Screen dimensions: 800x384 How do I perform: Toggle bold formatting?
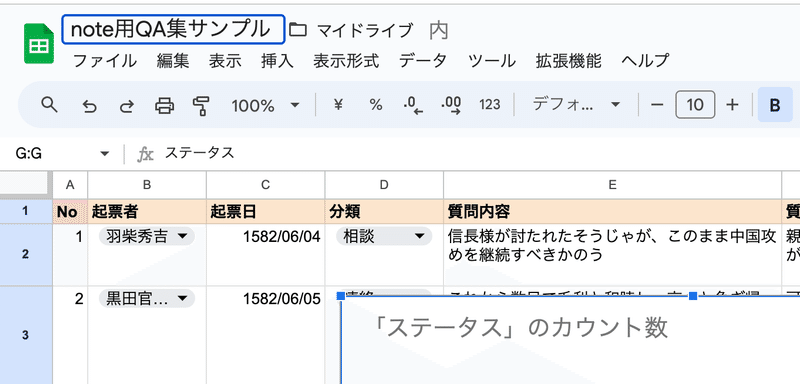pyautogui.click(x=775, y=105)
